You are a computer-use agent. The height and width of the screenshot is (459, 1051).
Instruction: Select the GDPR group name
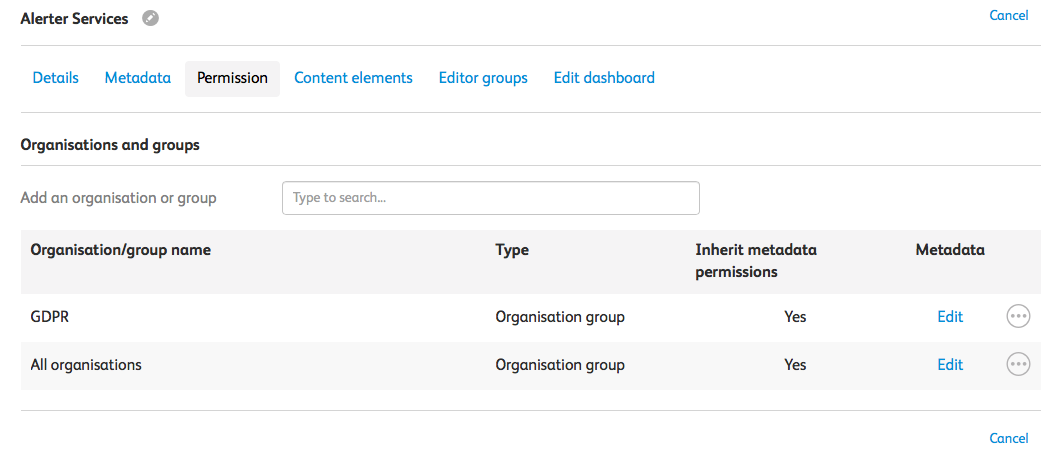point(50,317)
